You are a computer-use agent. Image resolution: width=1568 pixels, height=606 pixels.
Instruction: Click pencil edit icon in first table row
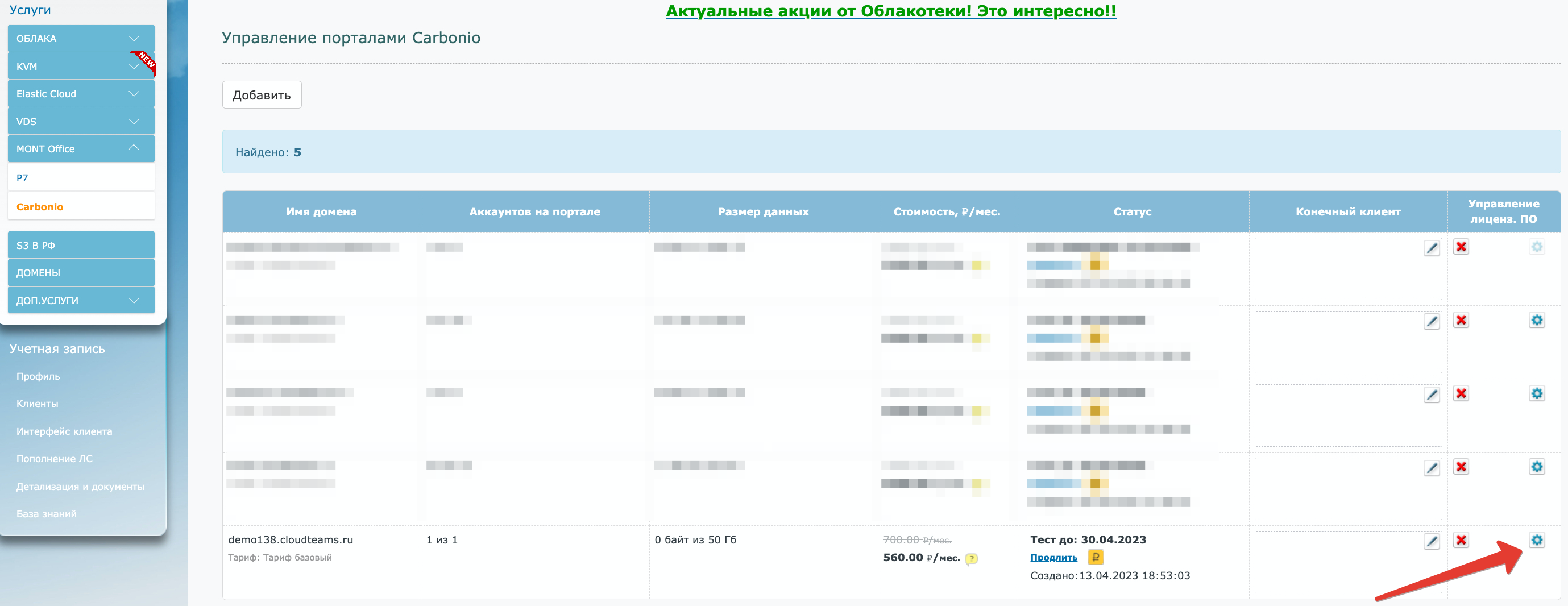[x=1432, y=248]
